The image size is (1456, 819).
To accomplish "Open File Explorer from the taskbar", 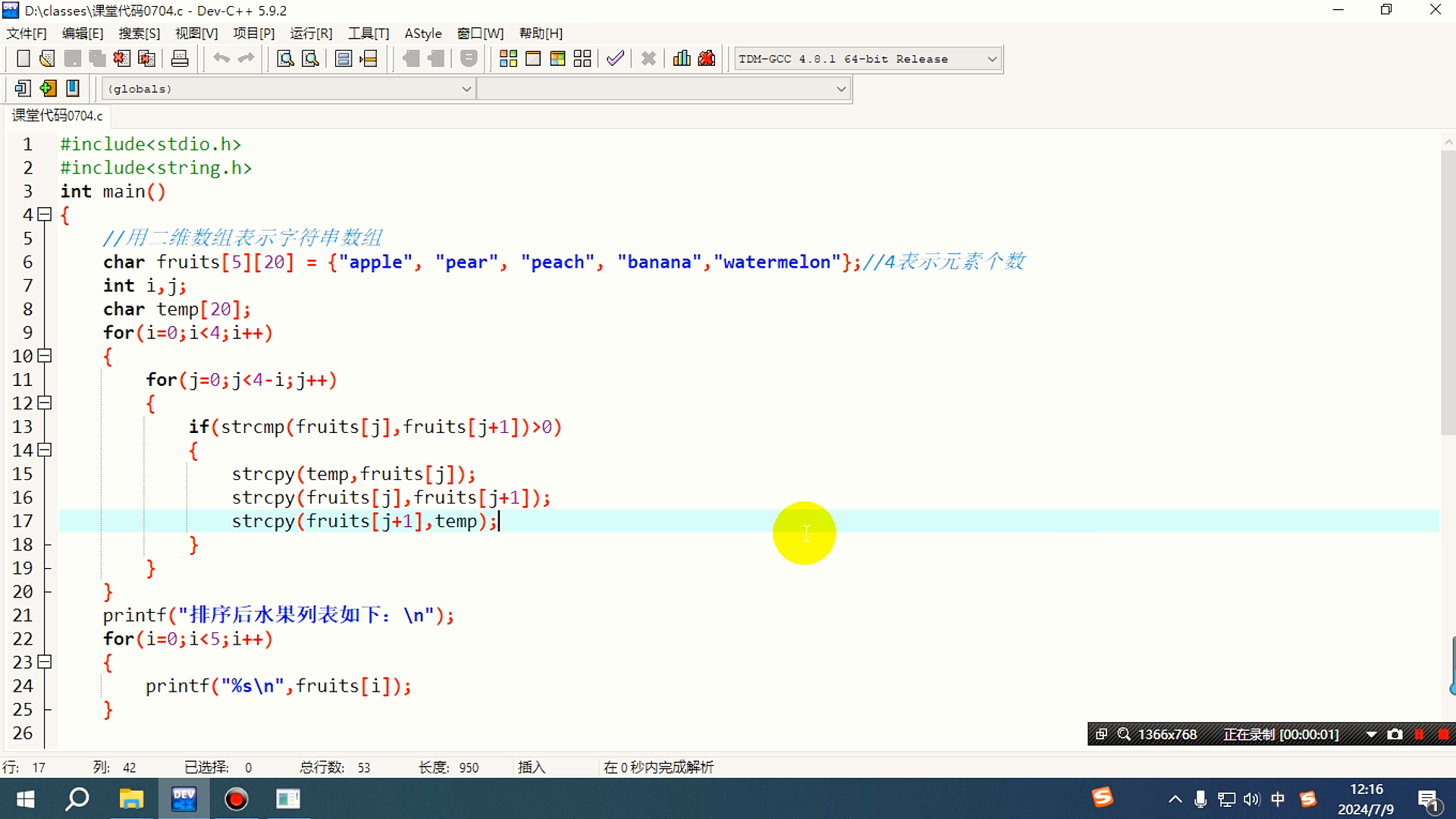I will [x=131, y=799].
